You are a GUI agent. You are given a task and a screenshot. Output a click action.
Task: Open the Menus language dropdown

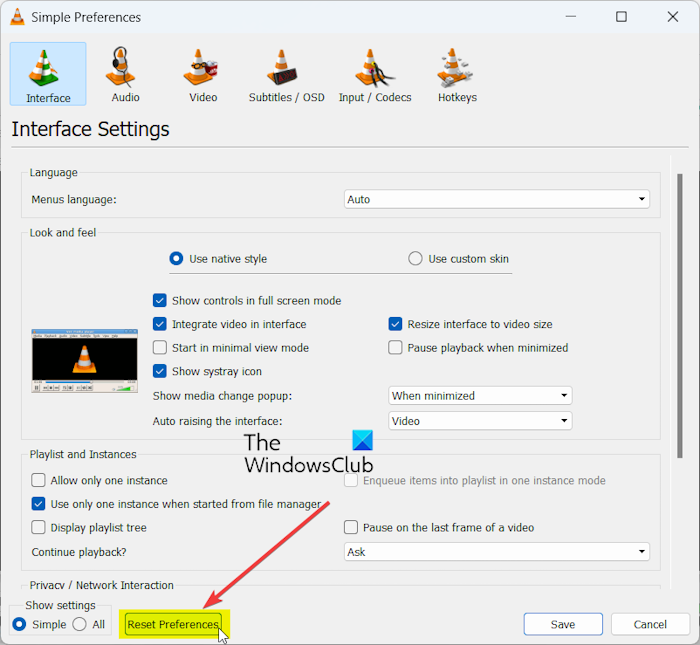tap(496, 199)
